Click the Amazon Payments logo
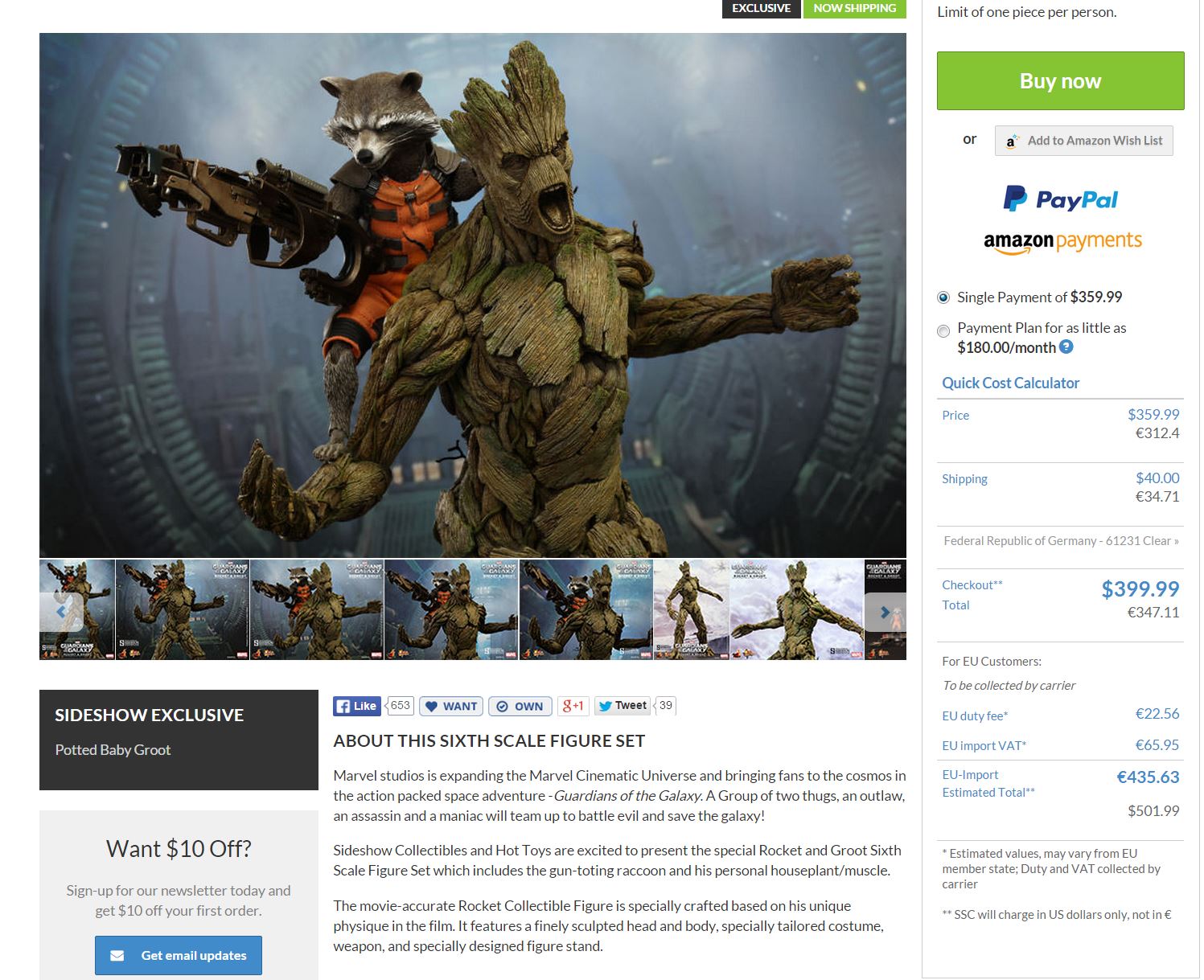The height and width of the screenshot is (980, 1204). [x=1062, y=241]
